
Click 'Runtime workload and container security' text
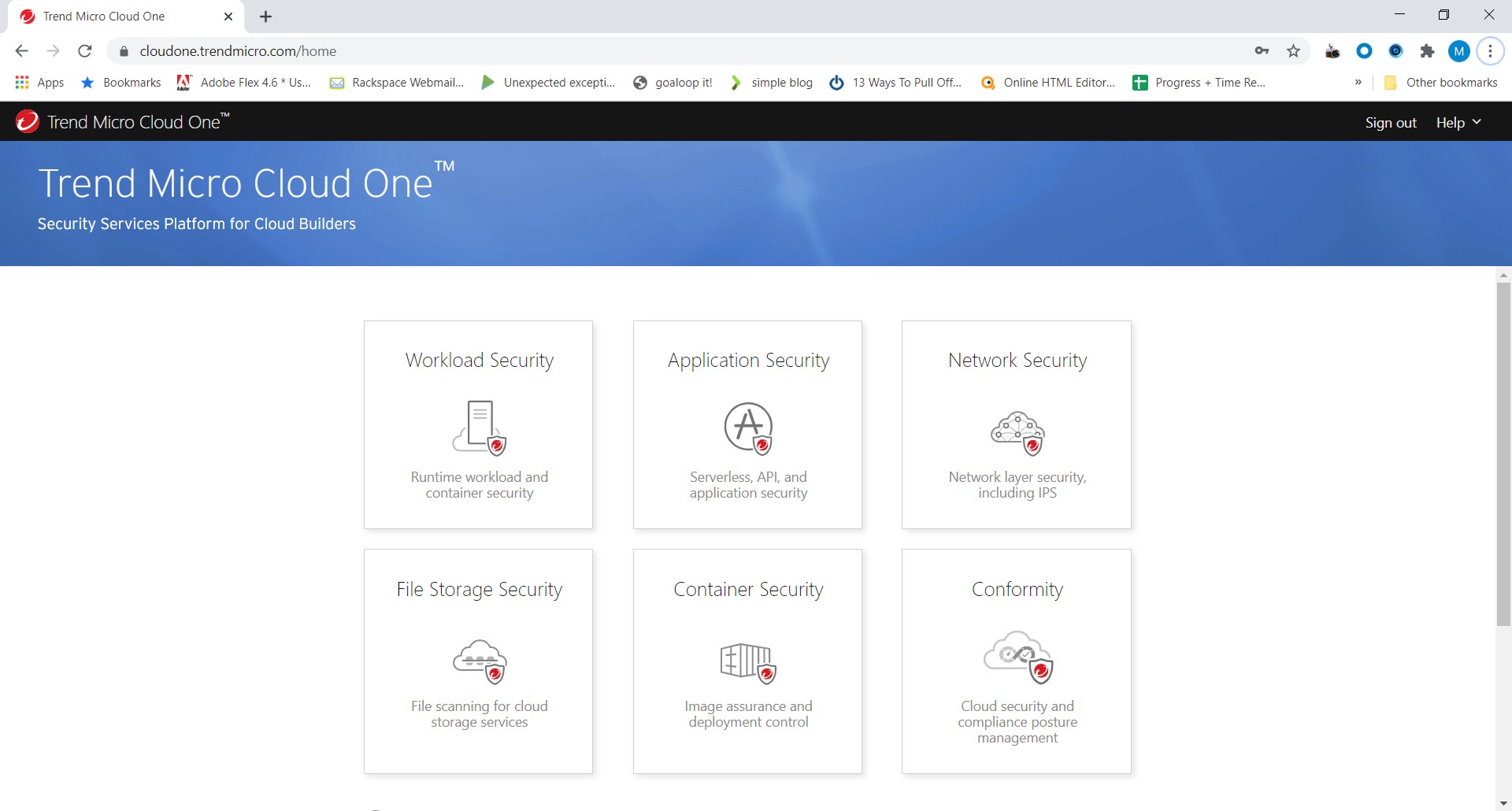pos(480,485)
